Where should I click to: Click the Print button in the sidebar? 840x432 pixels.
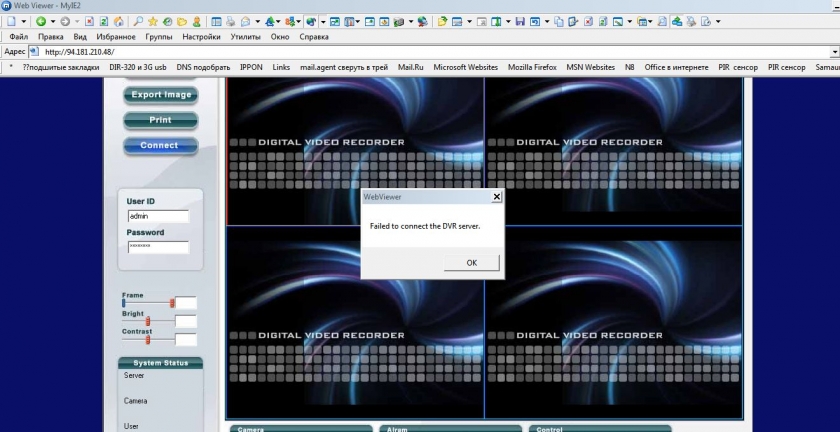click(x=160, y=120)
